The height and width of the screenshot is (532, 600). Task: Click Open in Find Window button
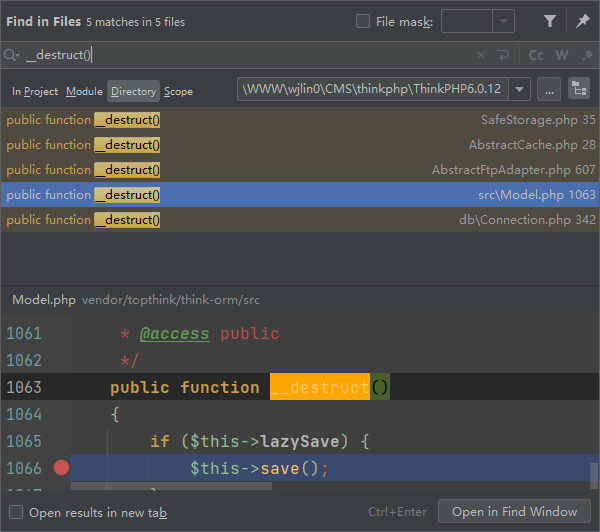tap(514, 511)
